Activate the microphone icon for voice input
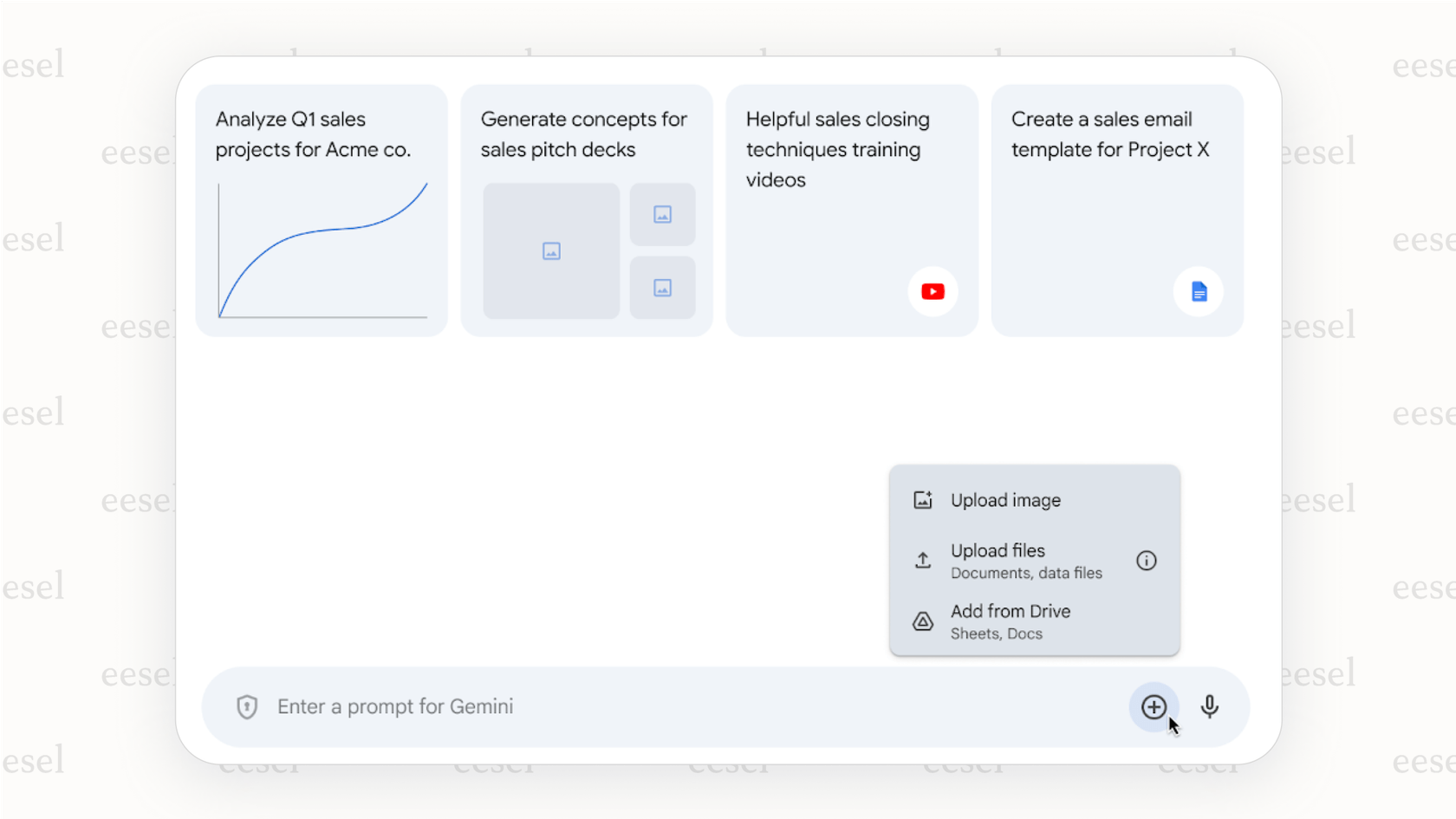 point(1210,707)
